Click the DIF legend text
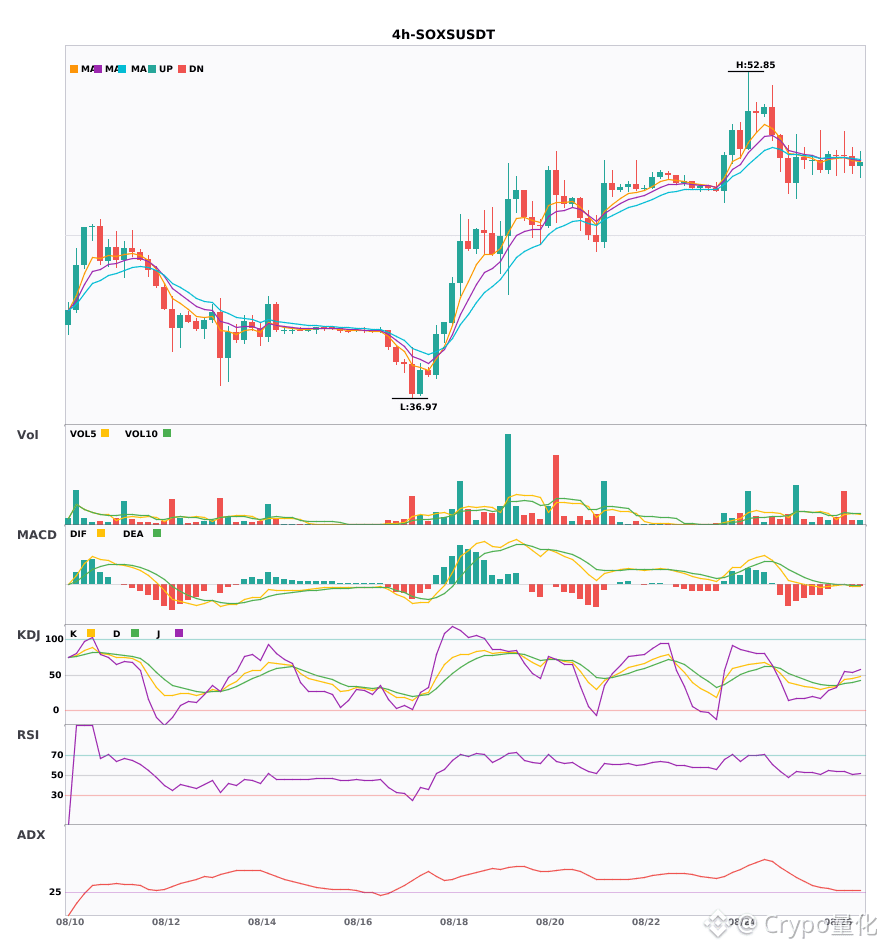Viewport: 885px width, 950px height. (x=78, y=534)
